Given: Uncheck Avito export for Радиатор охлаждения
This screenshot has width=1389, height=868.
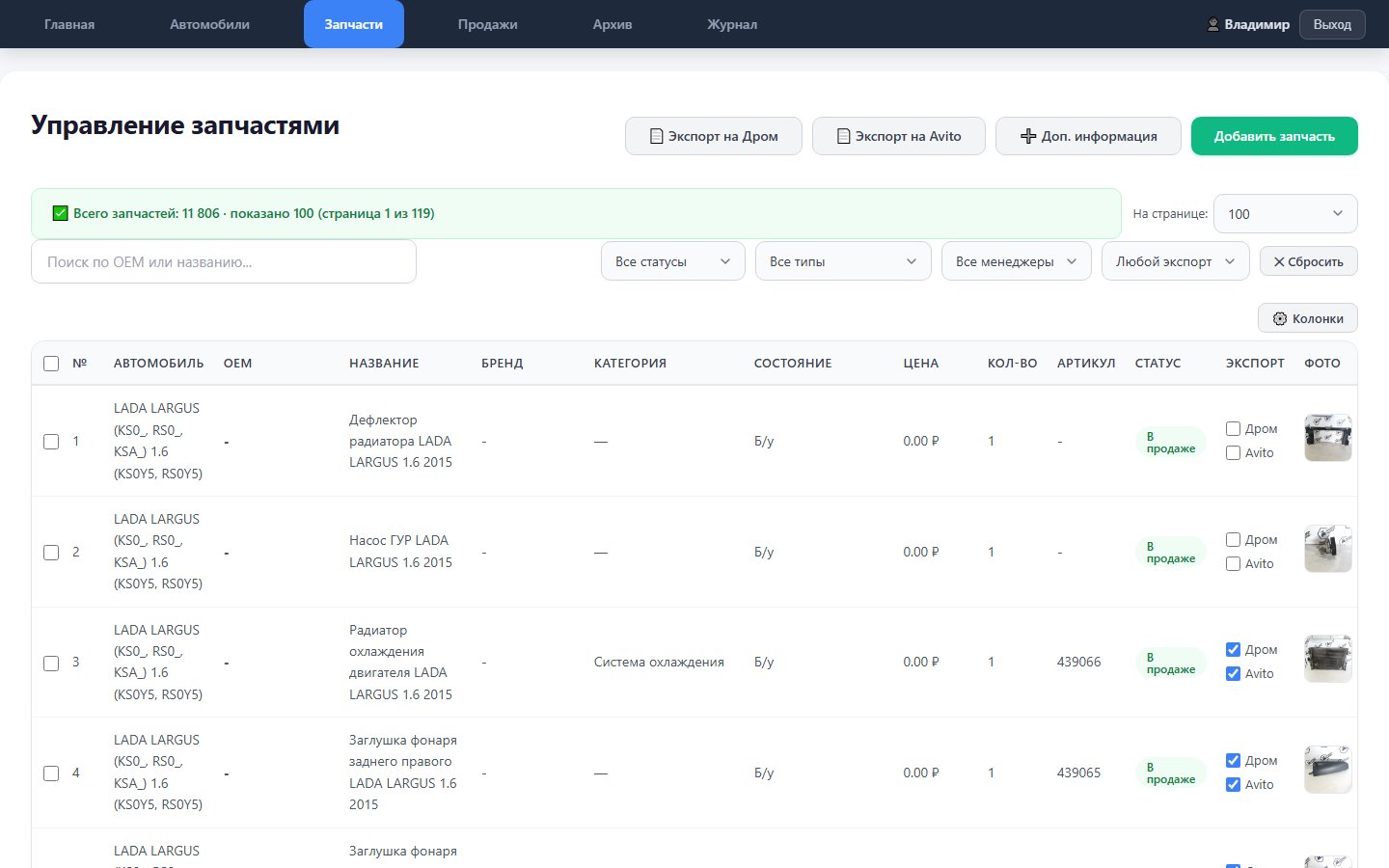Looking at the screenshot, I should [x=1233, y=673].
